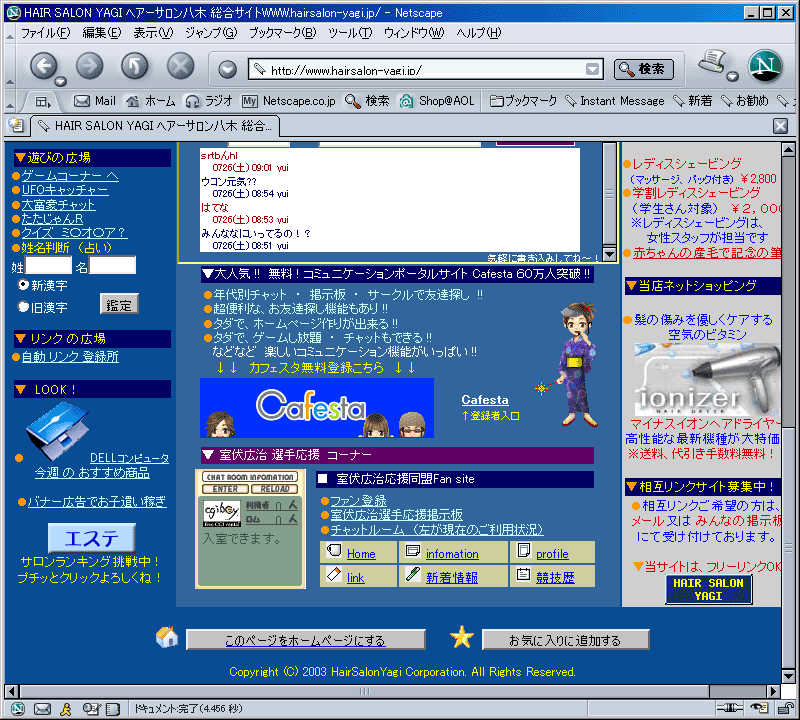Open the ファン登録 link
The image size is (800, 720).
click(x=358, y=501)
